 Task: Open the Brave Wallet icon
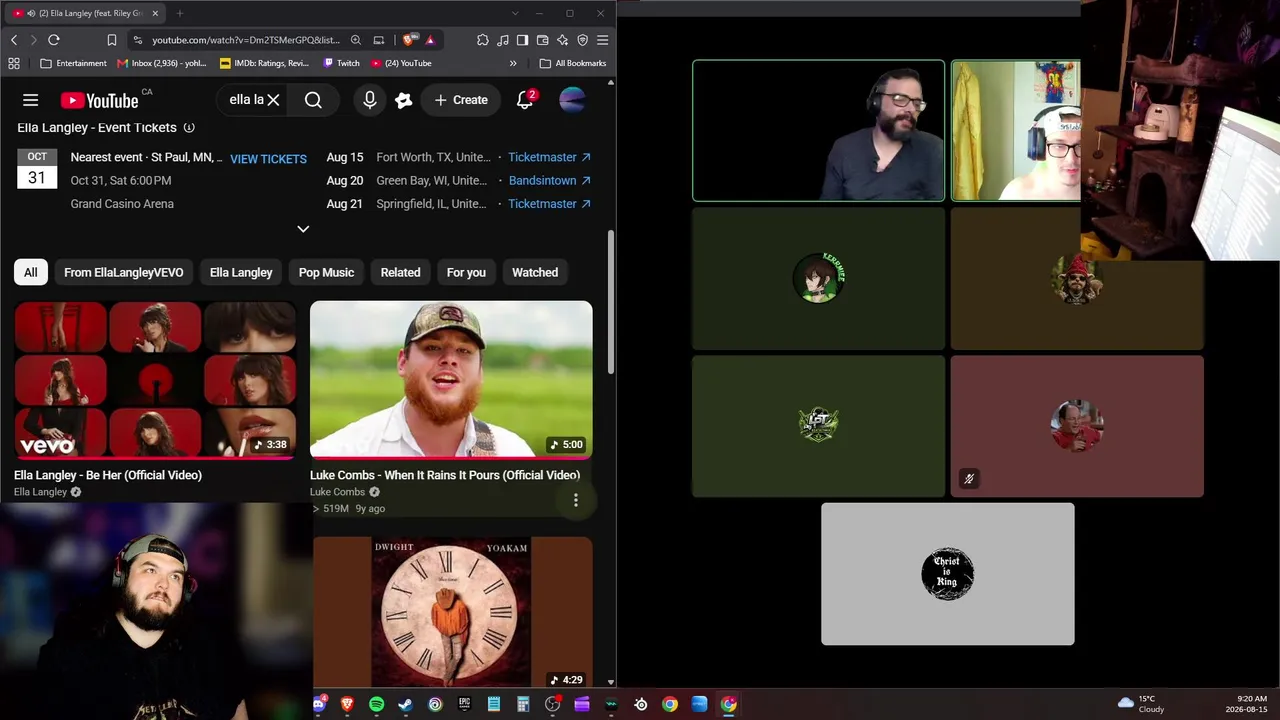pyautogui.click(x=543, y=40)
